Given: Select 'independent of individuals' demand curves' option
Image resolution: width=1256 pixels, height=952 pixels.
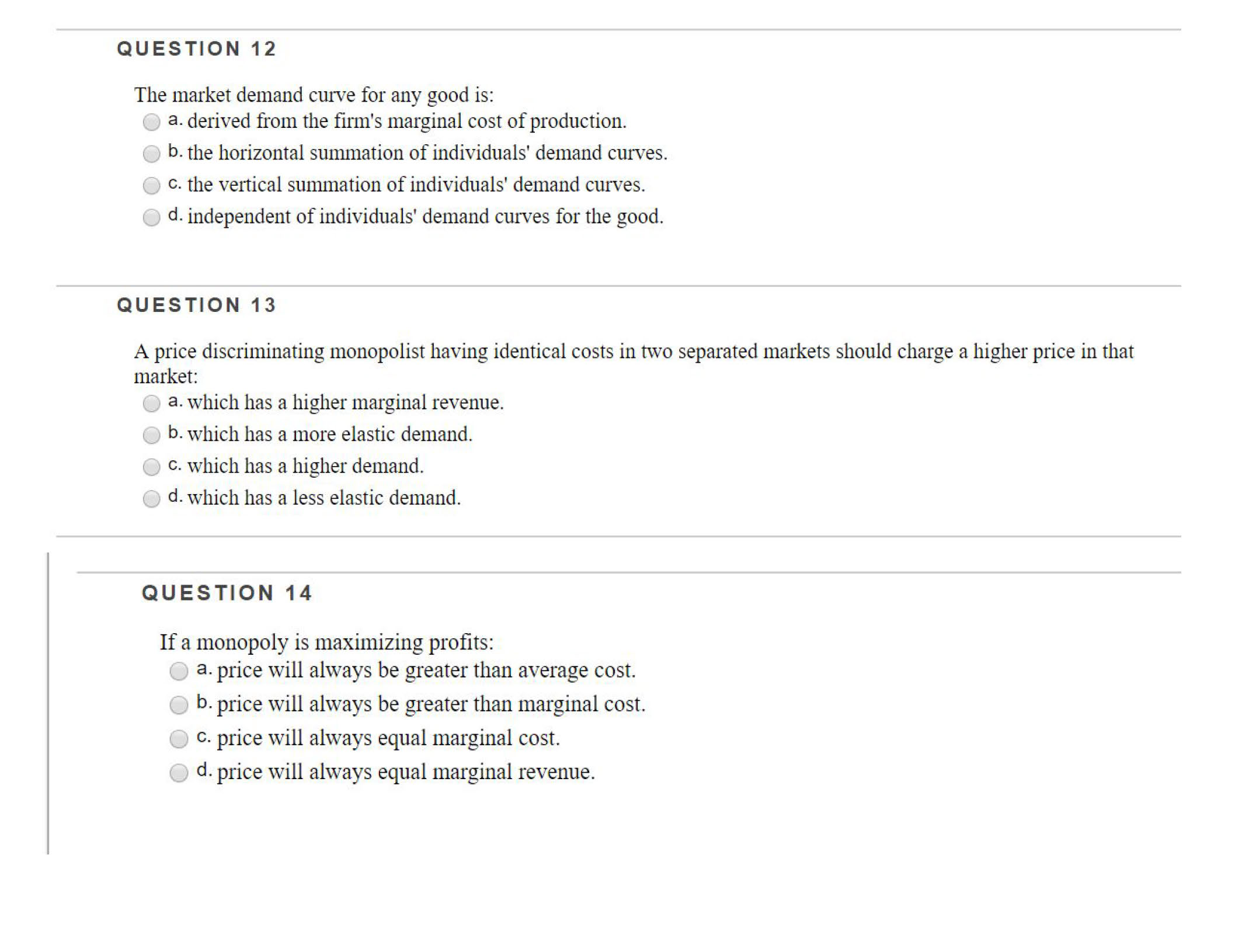Looking at the screenshot, I should tap(151, 217).
